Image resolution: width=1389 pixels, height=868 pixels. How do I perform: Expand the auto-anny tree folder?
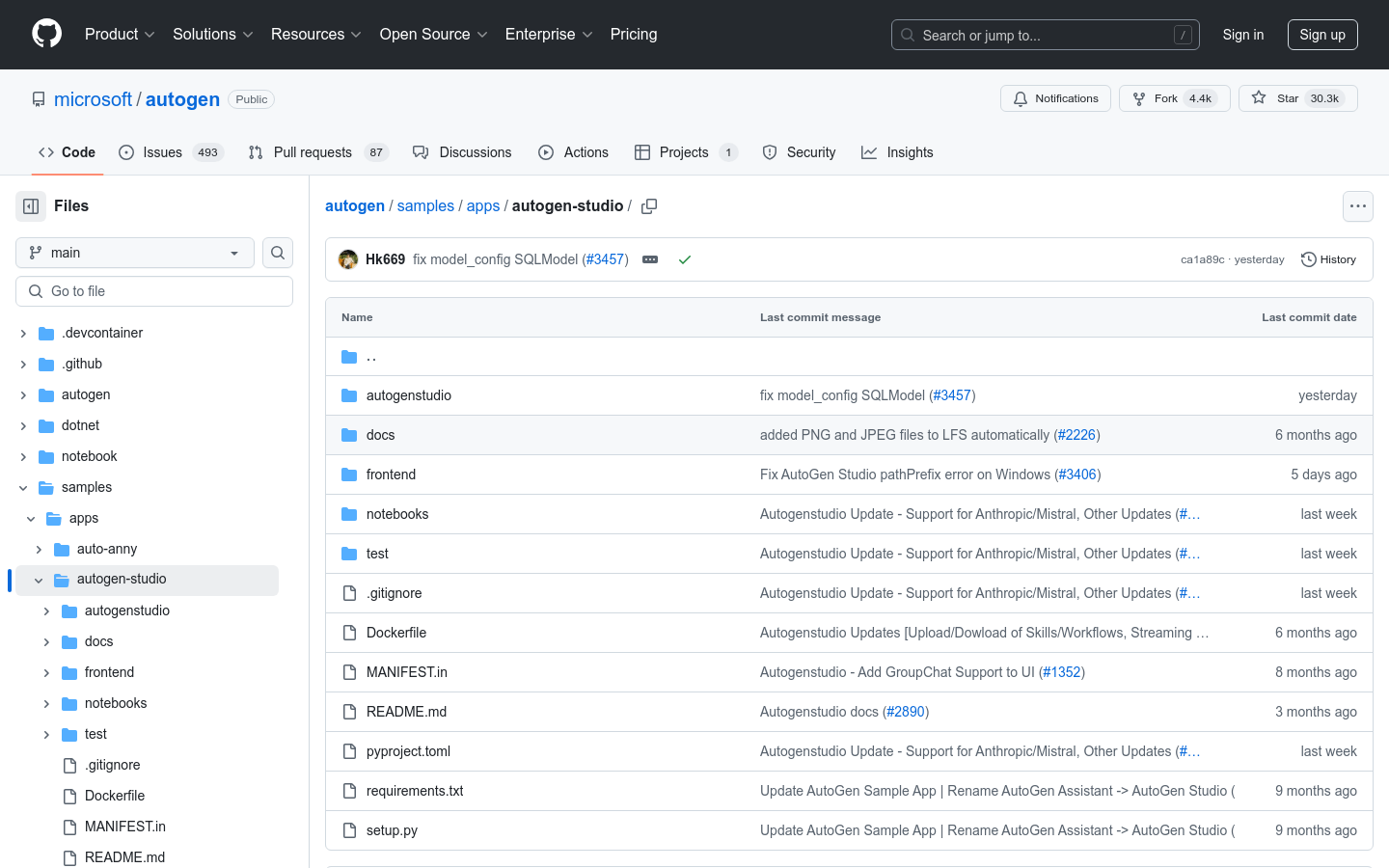click(39, 549)
